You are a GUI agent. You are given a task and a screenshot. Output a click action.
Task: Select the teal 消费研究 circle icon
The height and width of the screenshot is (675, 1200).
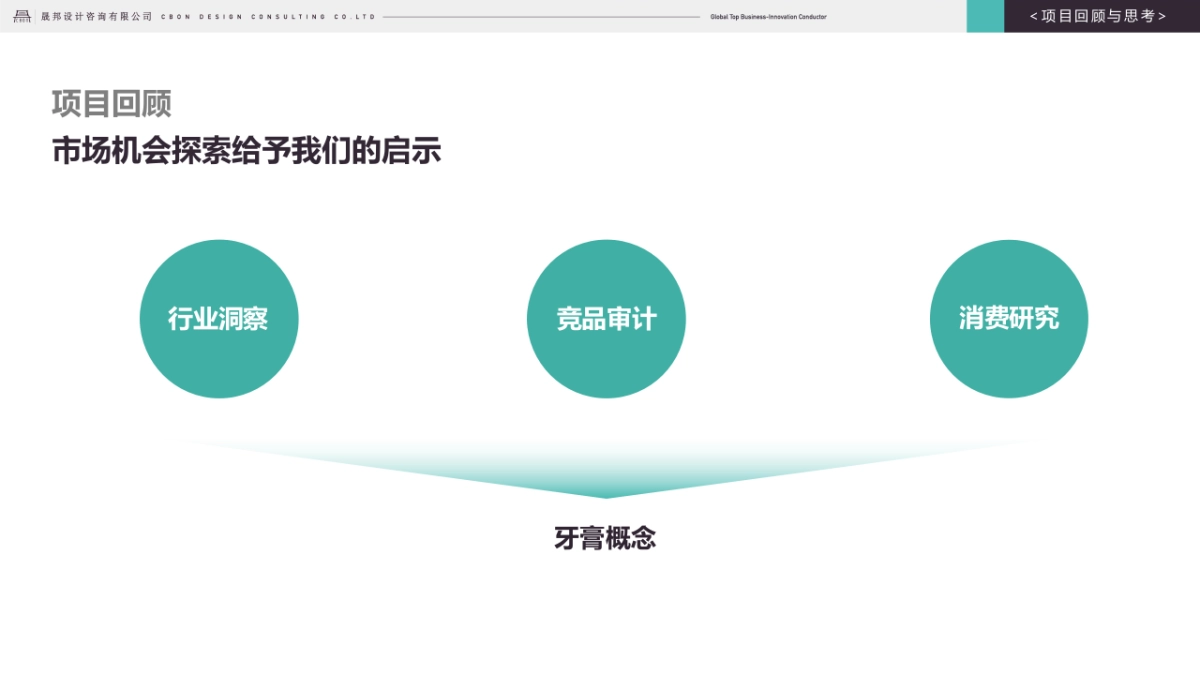pyautogui.click(x=1009, y=318)
